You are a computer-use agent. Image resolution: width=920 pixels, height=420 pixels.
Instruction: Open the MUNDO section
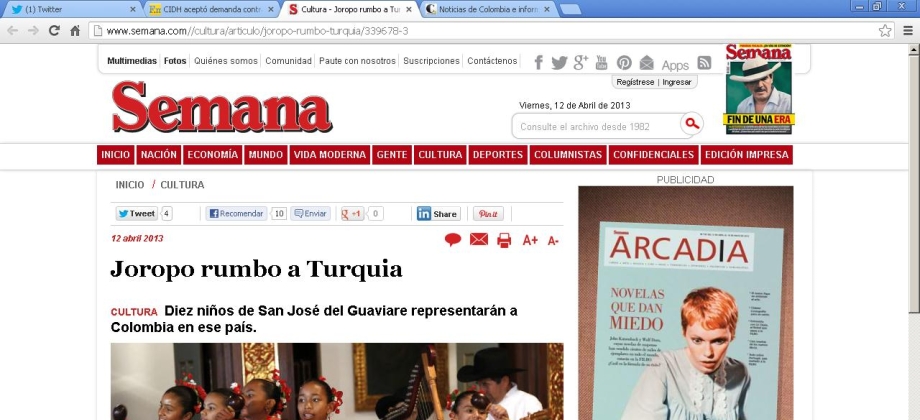click(266, 155)
